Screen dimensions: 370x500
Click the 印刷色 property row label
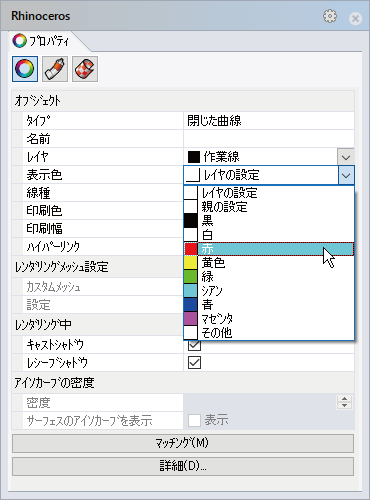tap(44, 211)
